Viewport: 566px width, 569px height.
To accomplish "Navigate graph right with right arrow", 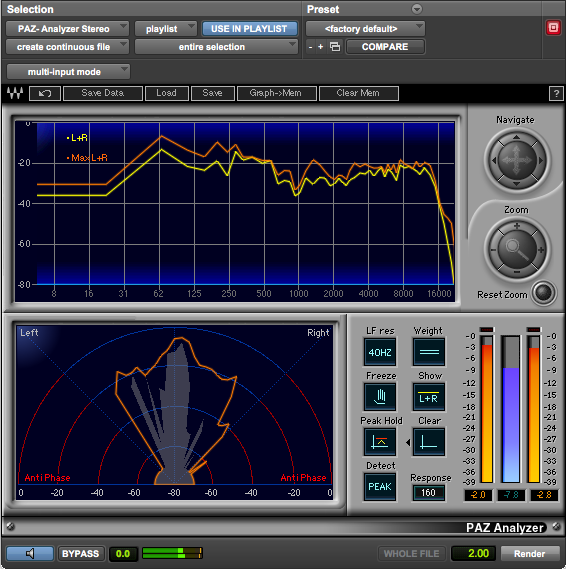I will click(541, 160).
